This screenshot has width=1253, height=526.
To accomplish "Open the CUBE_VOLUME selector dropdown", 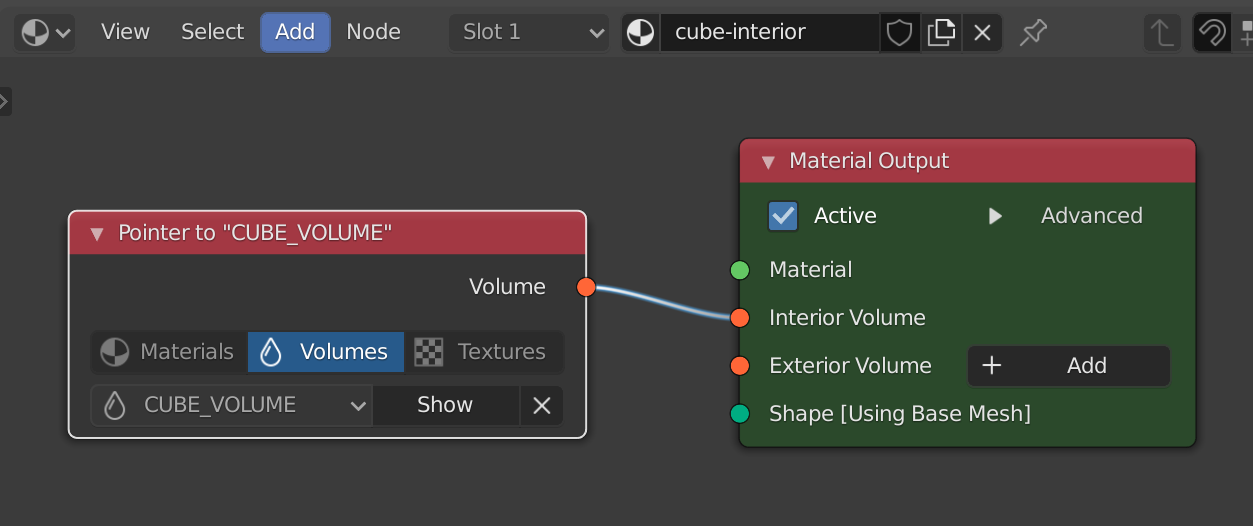I will (232, 406).
